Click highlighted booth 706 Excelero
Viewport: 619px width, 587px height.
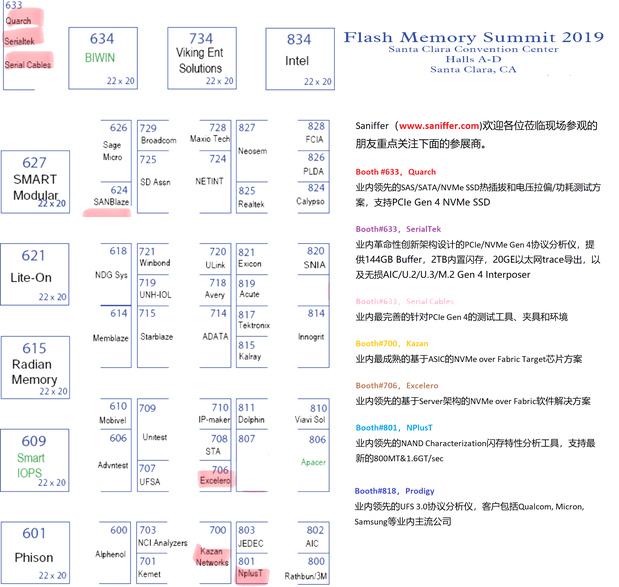[215, 476]
